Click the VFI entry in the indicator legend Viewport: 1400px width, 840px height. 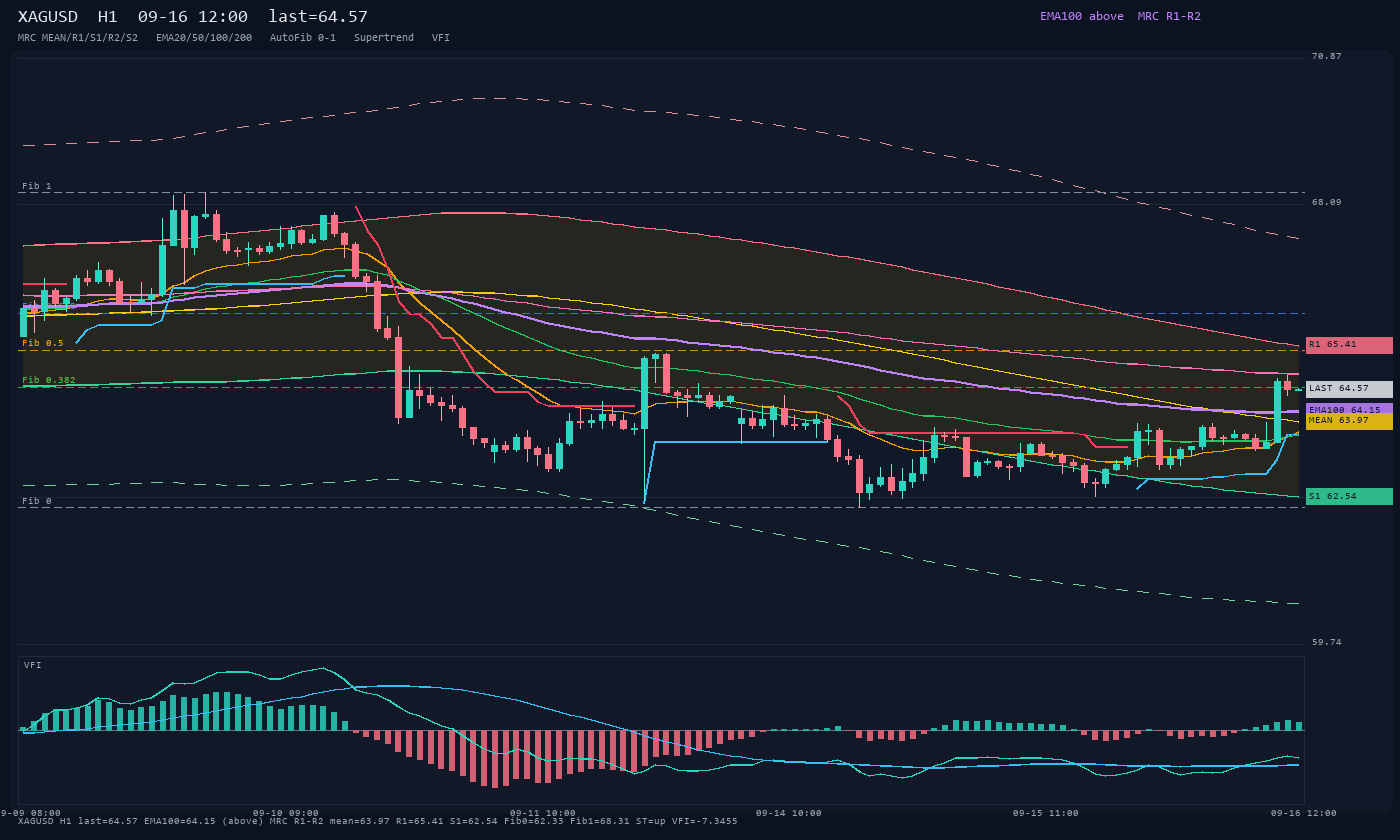click(x=441, y=38)
